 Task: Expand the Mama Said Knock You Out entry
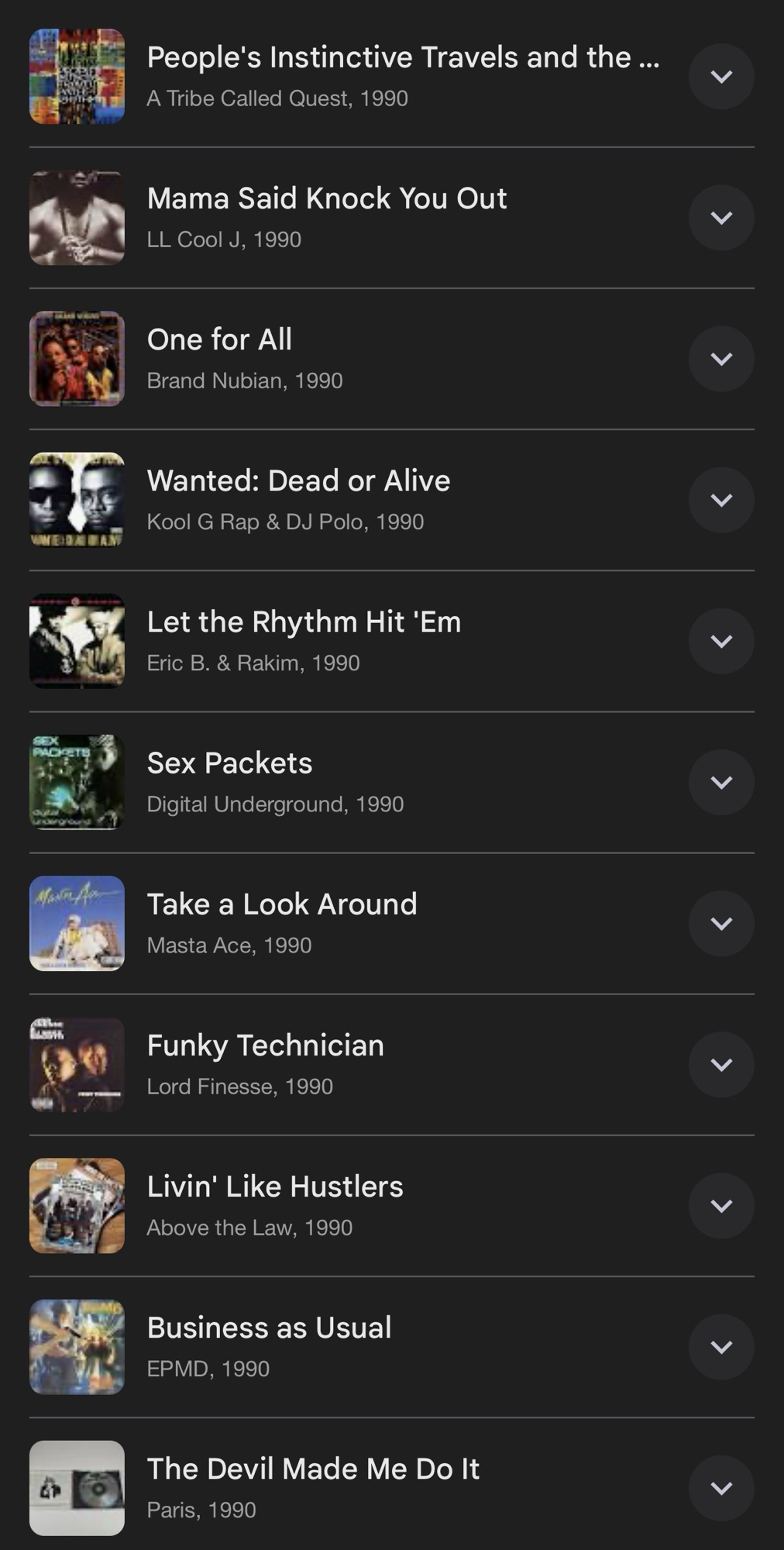(x=721, y=218)
